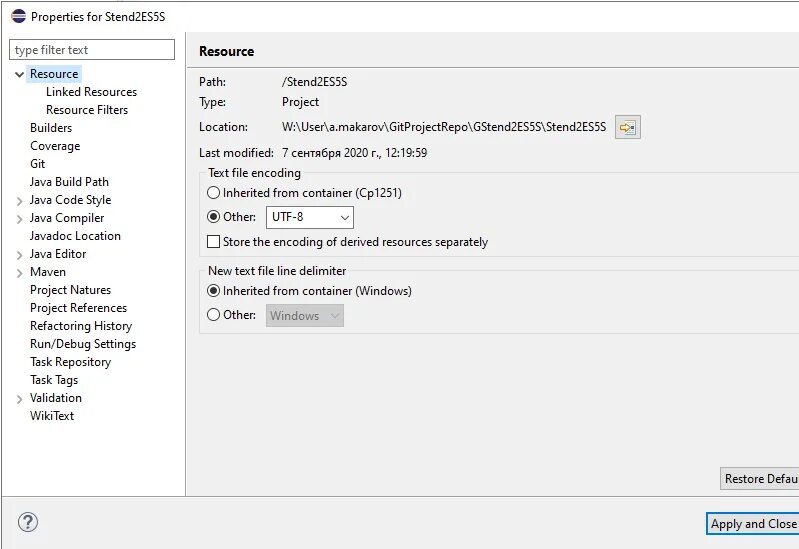Click the Eclipse icon in title bar
This screenshot has width=799, height=549.
(x=18, y=16)
